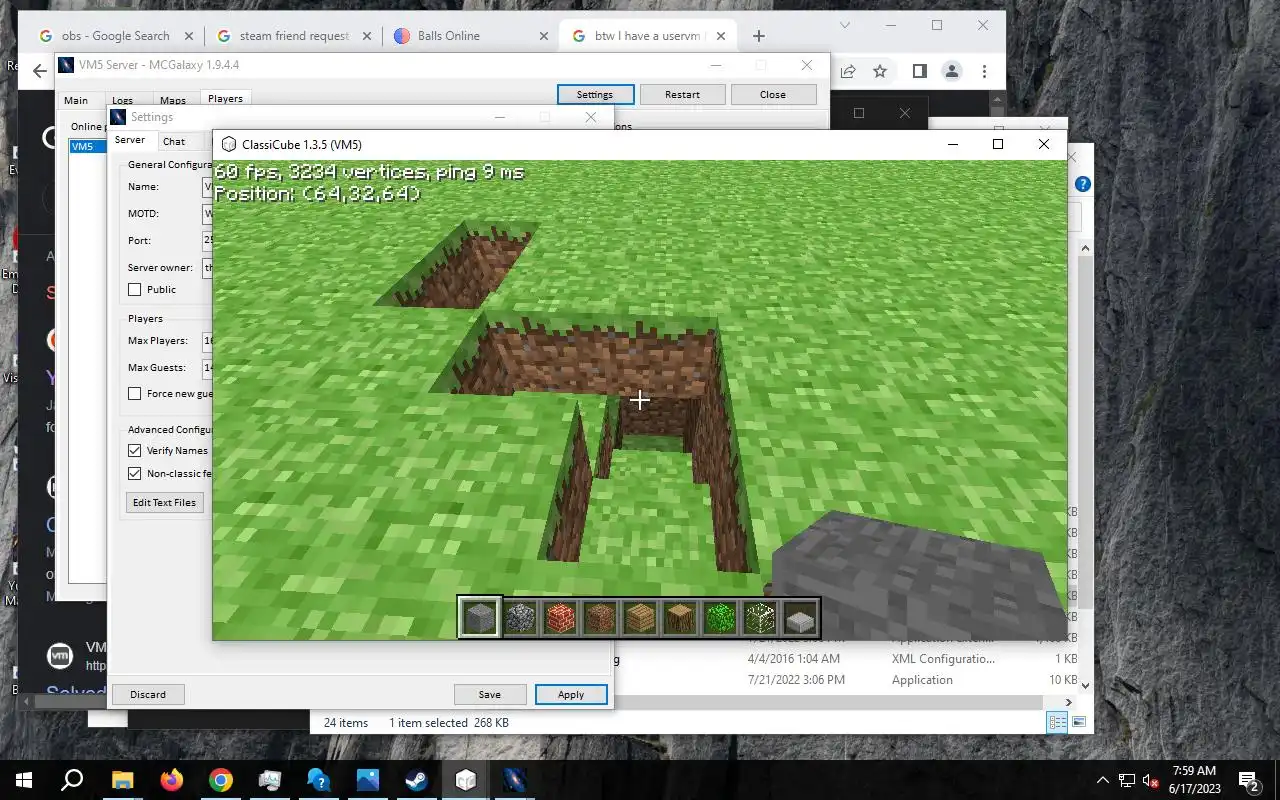Open the Get Help app in the taskbar
Image resolution: width=1280 pixels, height=800 pixels.
tap(318, 780)
